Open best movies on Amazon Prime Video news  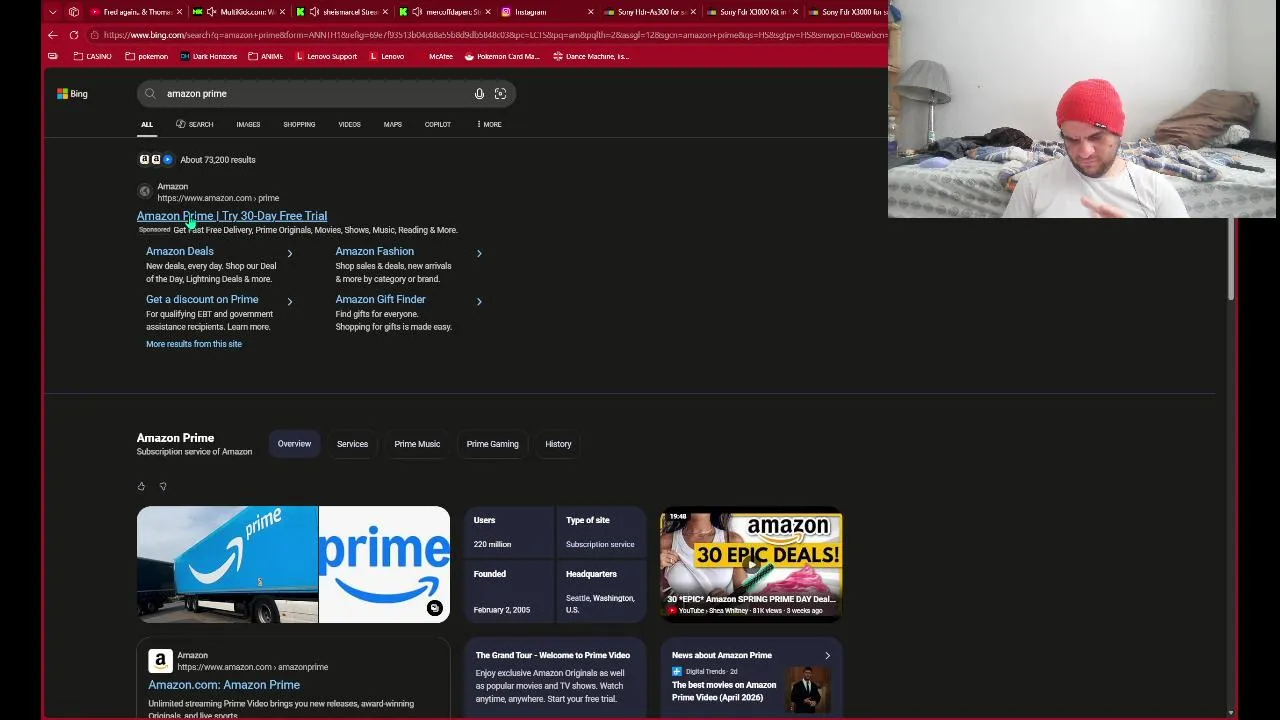724,691
